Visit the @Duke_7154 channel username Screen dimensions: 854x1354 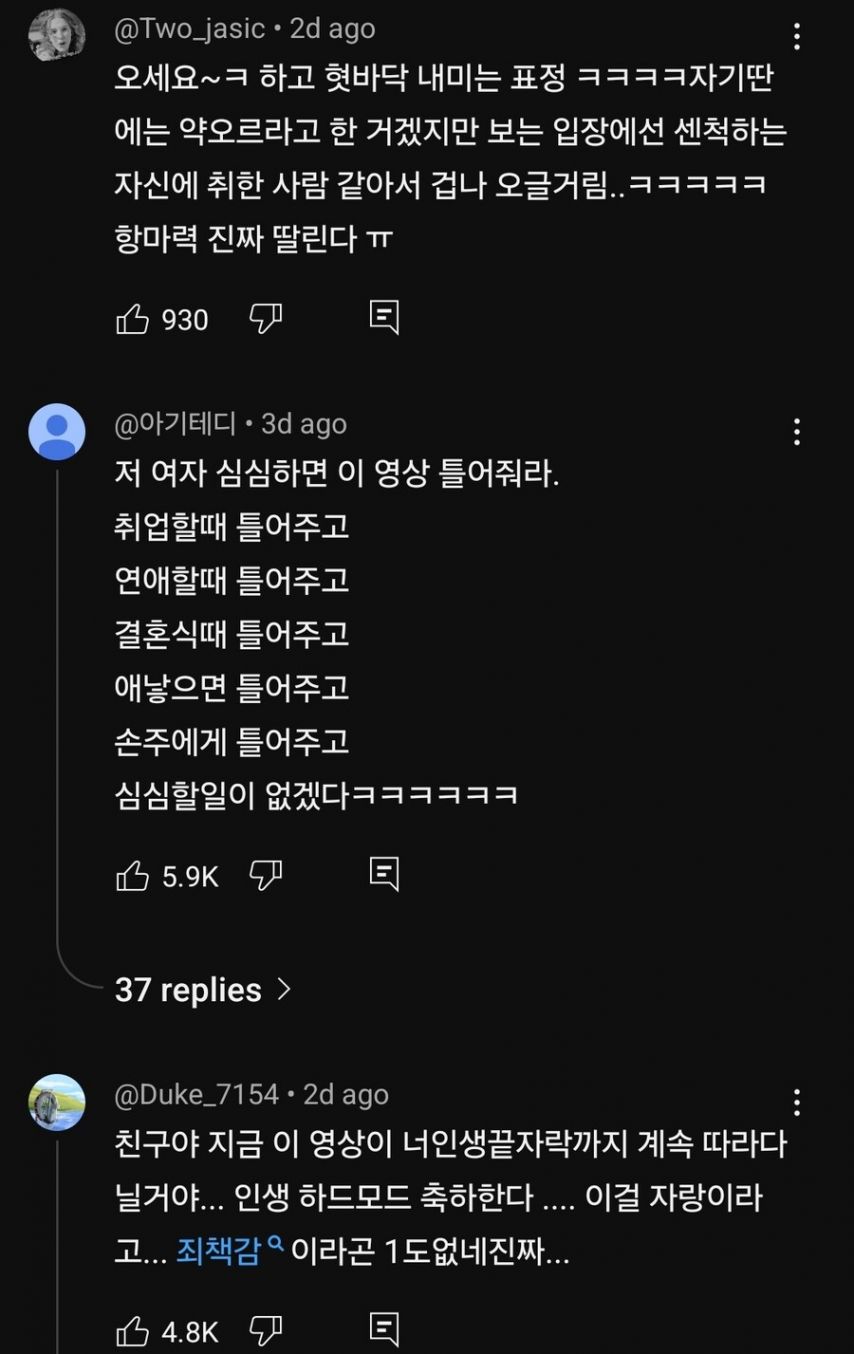197,1095
